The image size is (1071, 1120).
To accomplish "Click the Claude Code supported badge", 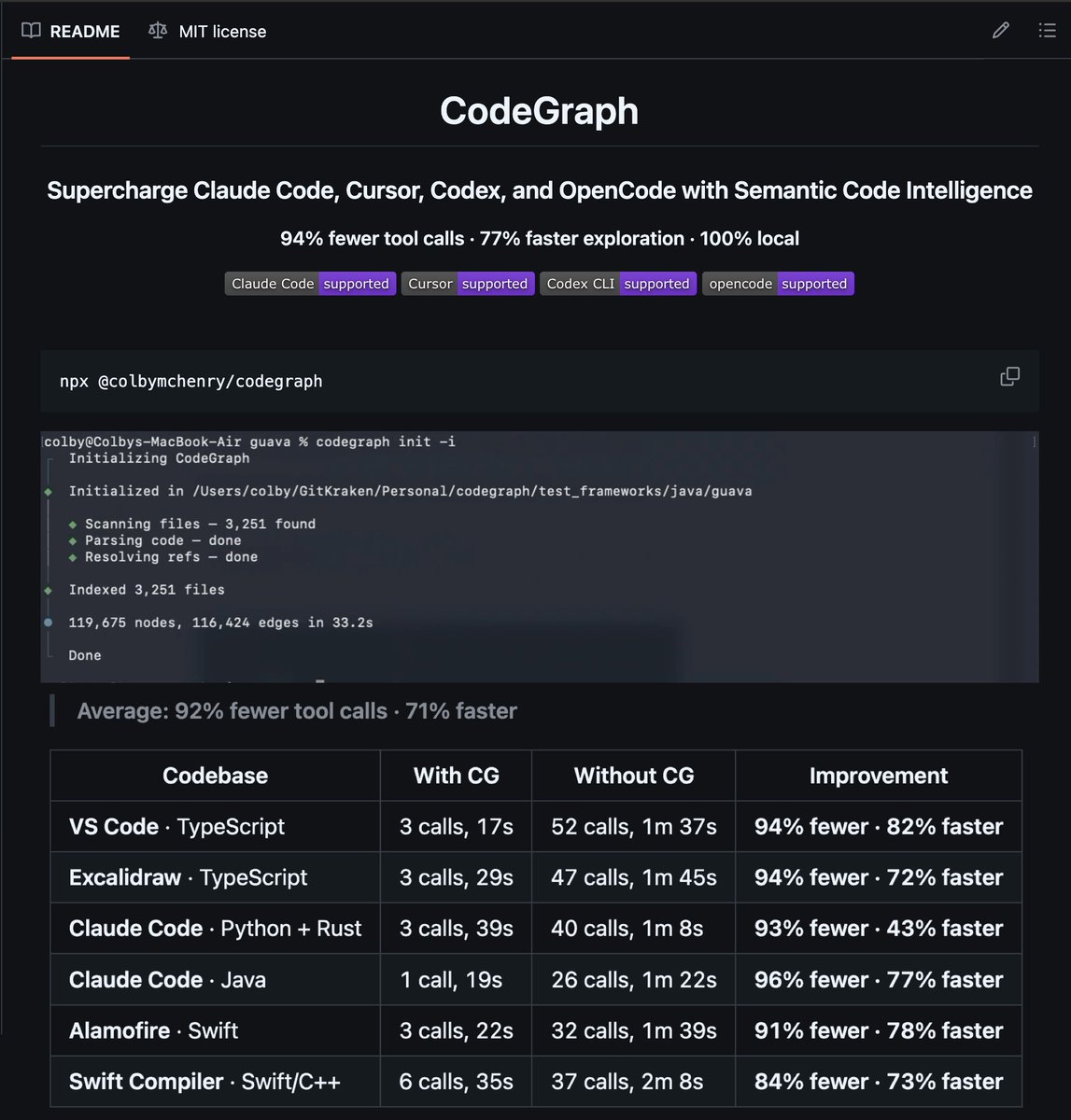I will (310, 284).
